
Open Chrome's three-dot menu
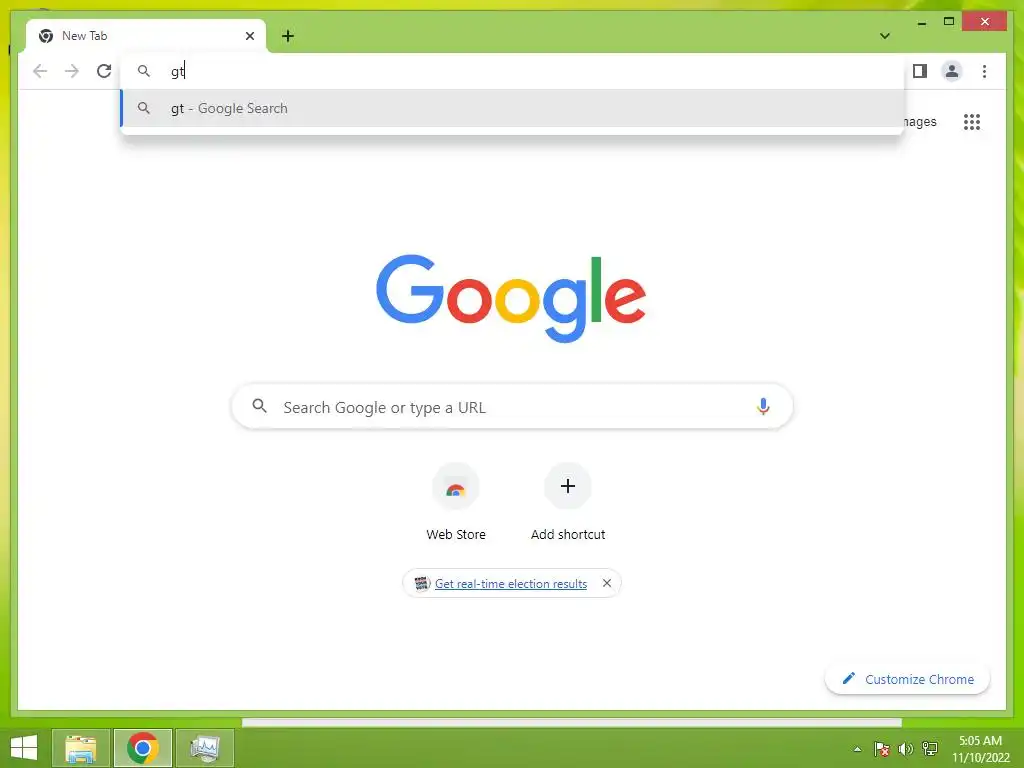(x=984, y=71)
